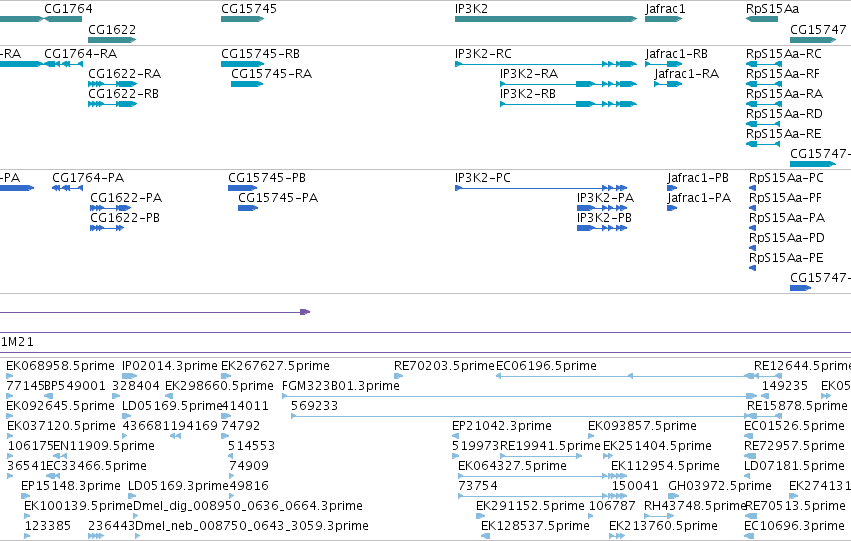Click the CG1764-PA protein label
This screenshot has height=541, width=851.
coord(88,178)
